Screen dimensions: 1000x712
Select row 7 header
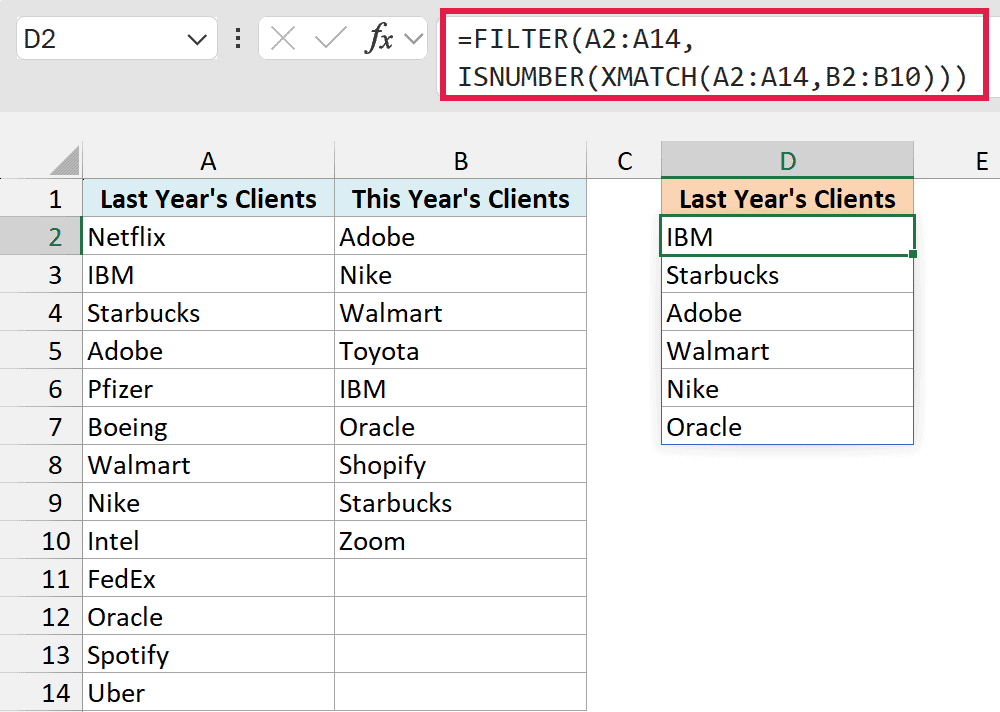click(x=41, y=426)
